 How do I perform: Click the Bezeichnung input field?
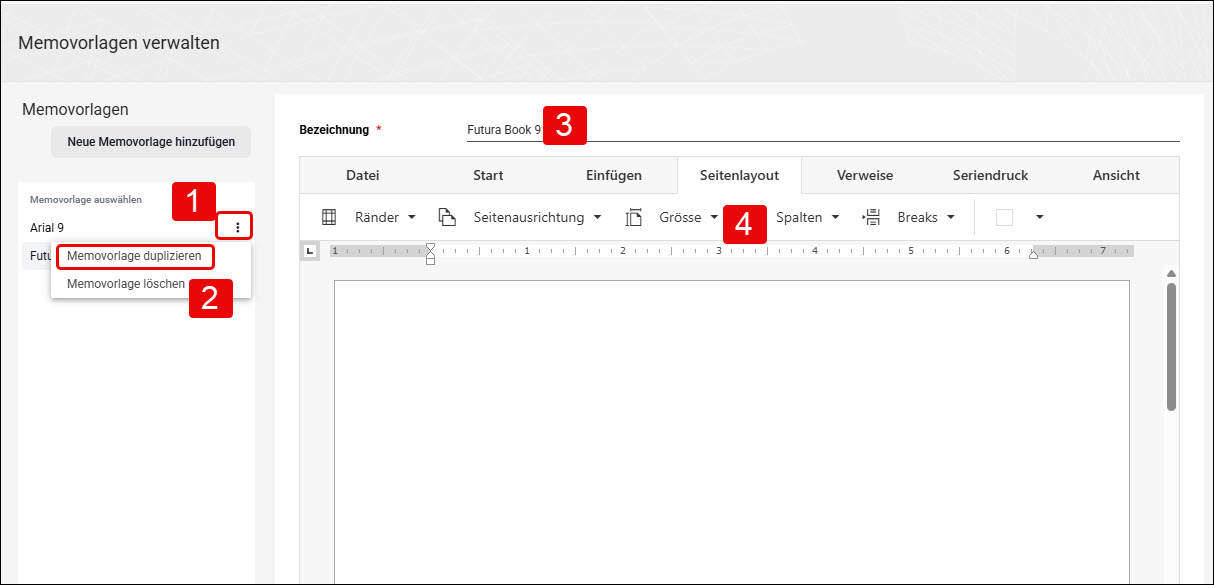pyautogui.click(x=823, y=130)
